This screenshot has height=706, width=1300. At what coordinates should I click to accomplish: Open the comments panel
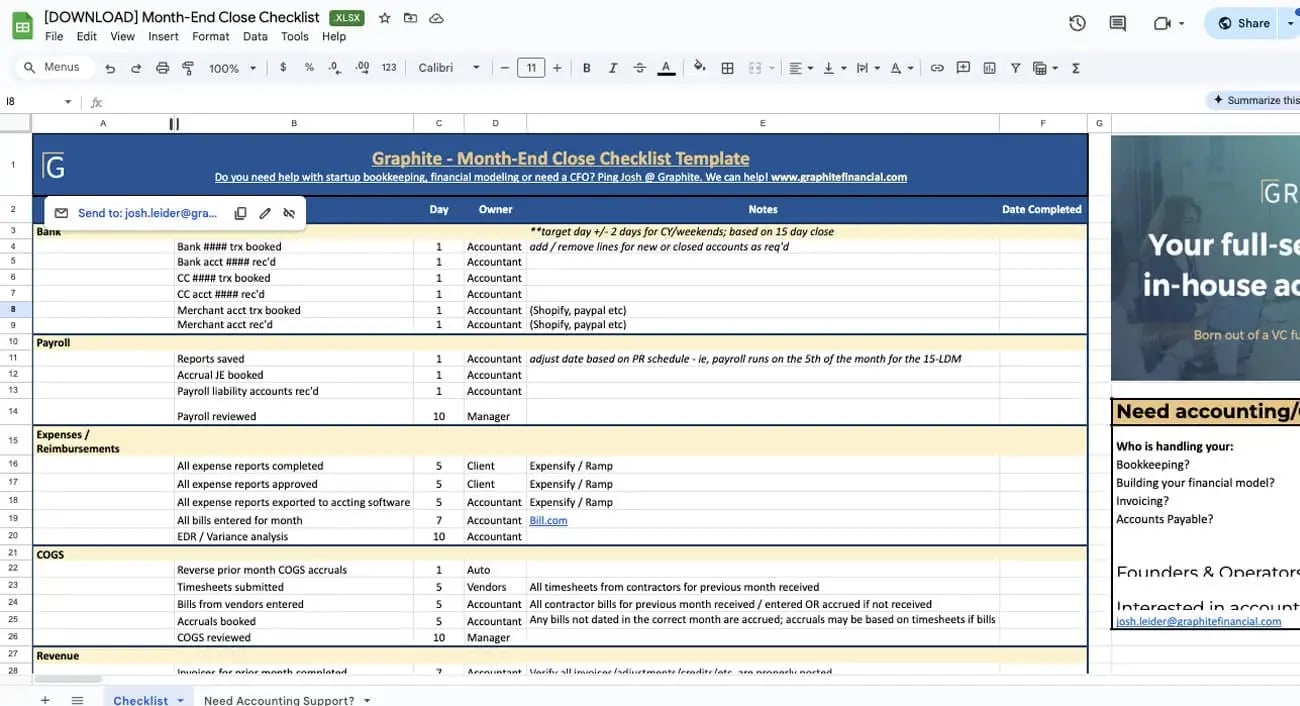coord(1118,23)
